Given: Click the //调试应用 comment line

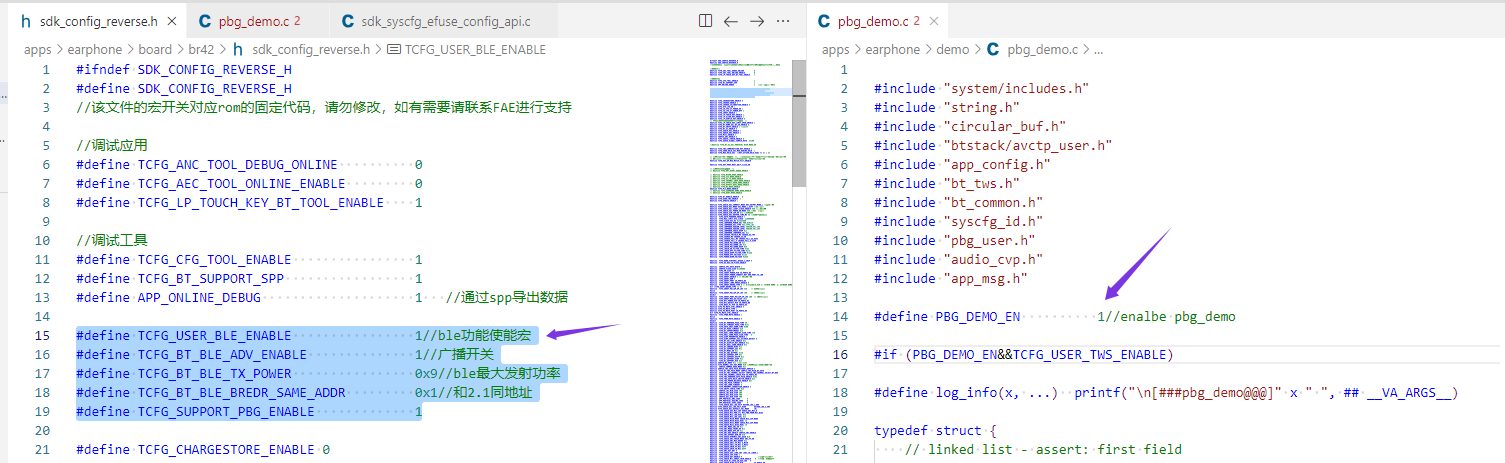Looking at the screenshot, I should click(x=111, y=145).
